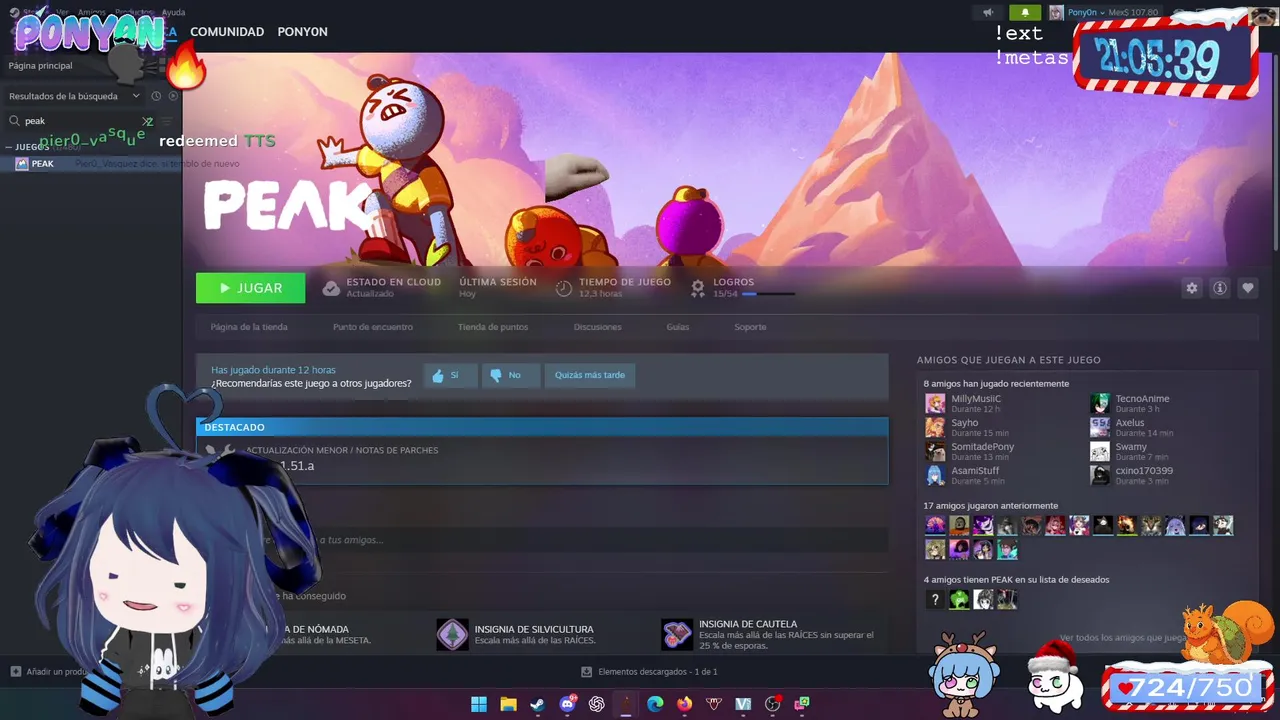Open Soporte tab
Screen dimensions: 1280x720
(x=750, y=327)
